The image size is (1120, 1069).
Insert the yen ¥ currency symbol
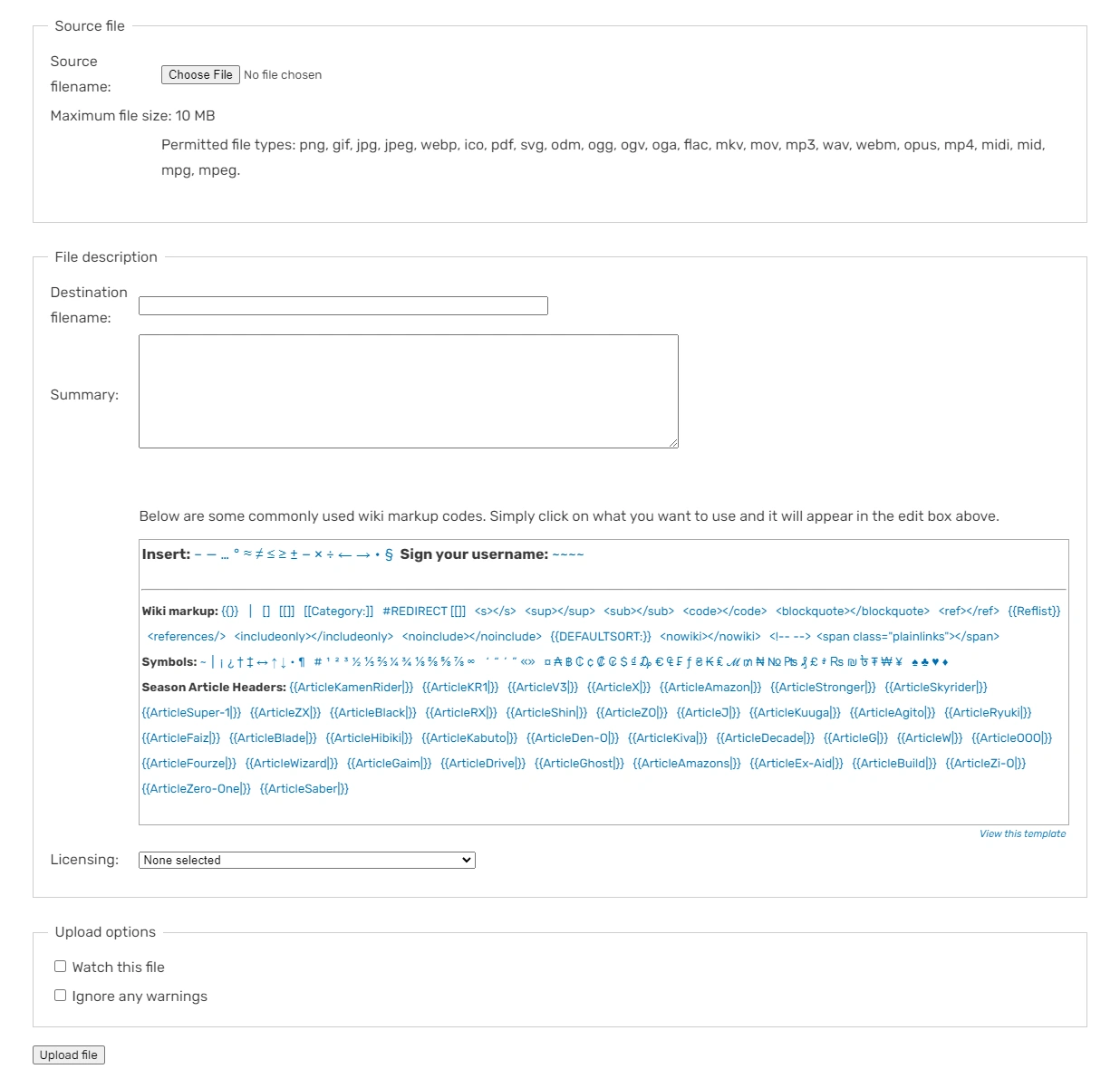tap(899, 662)
